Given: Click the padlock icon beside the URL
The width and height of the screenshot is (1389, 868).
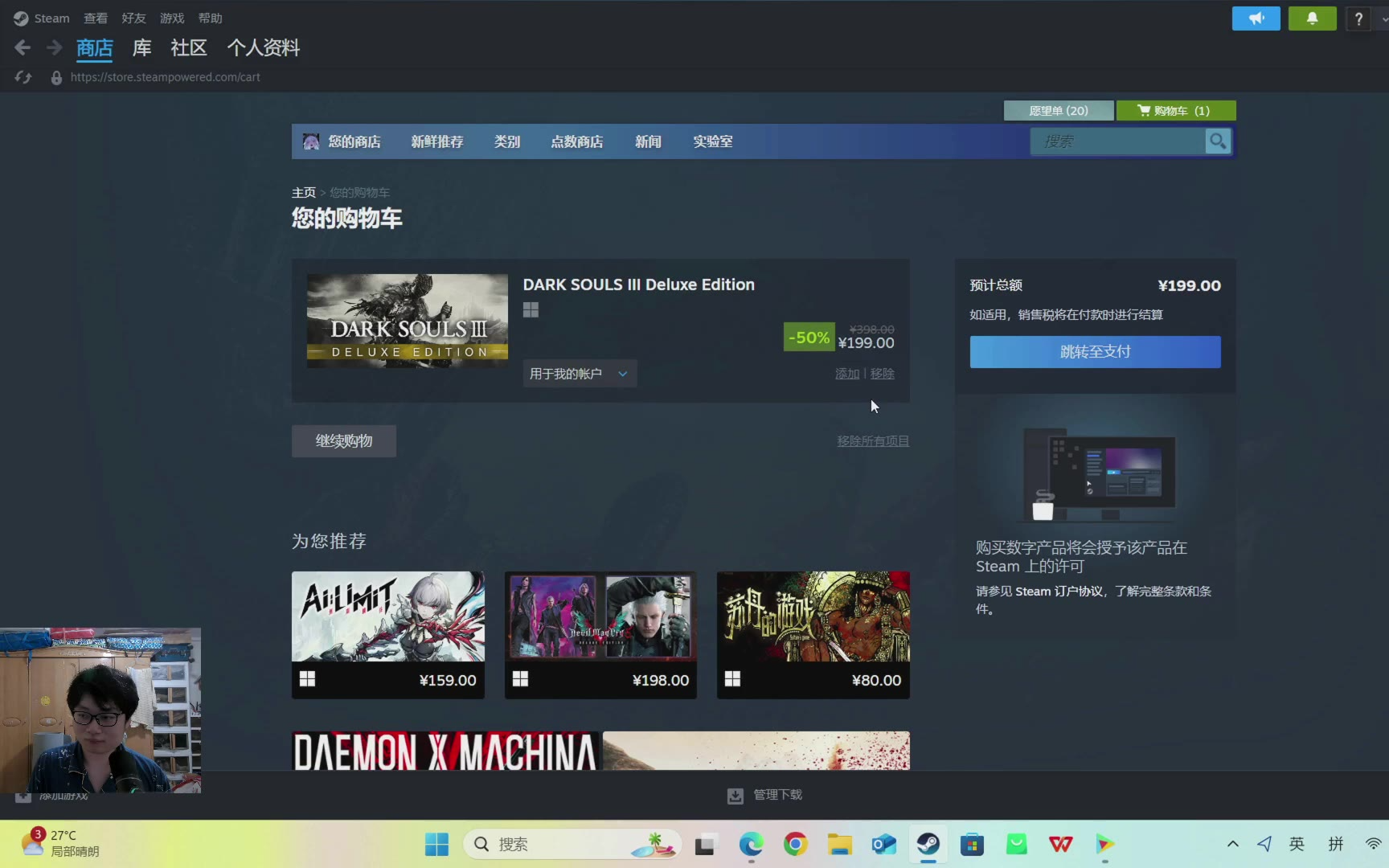Looking at the screenshot, I should click(56, 78).
